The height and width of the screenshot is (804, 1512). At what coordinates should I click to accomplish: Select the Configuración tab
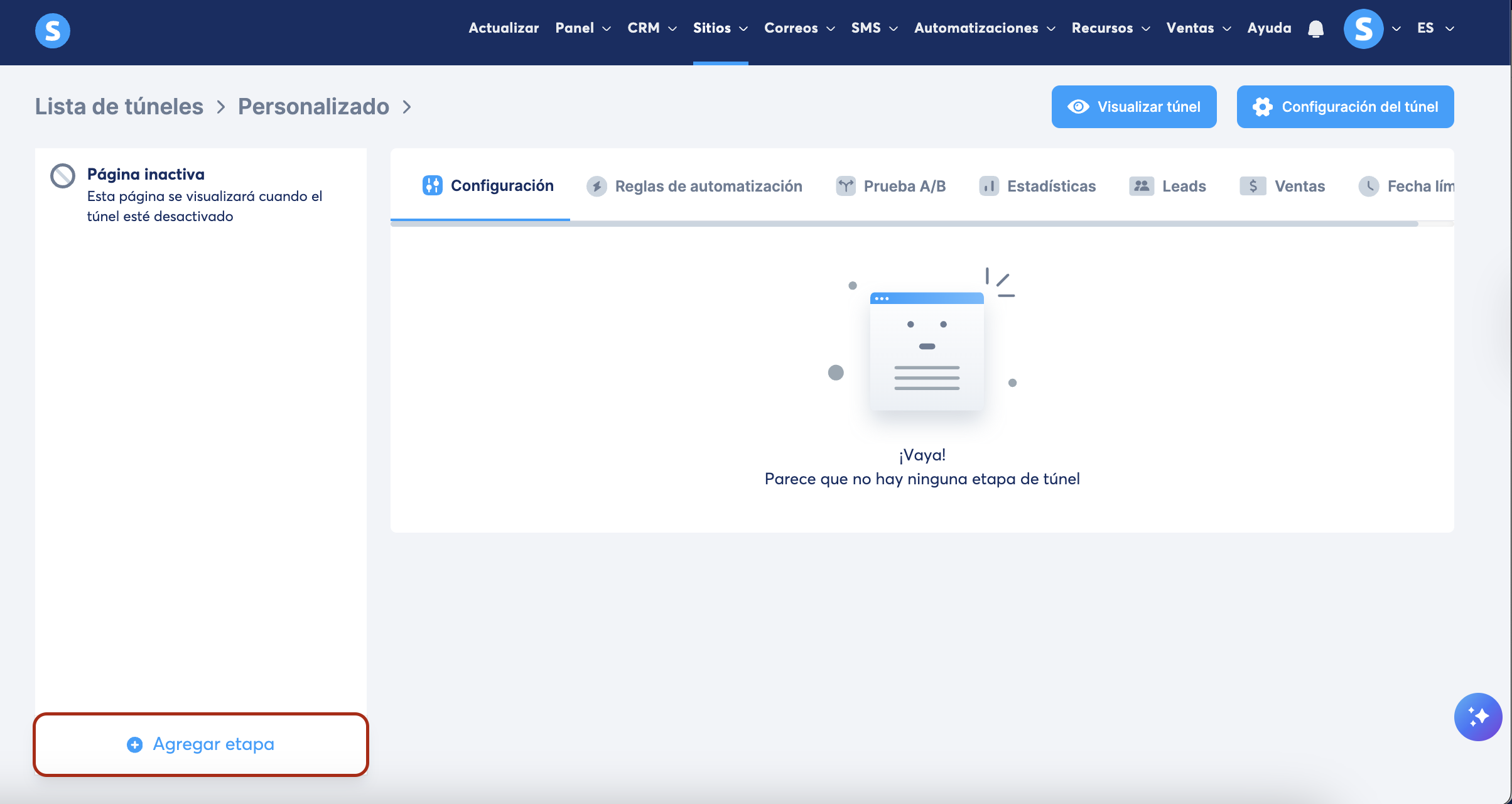point(489,186)
